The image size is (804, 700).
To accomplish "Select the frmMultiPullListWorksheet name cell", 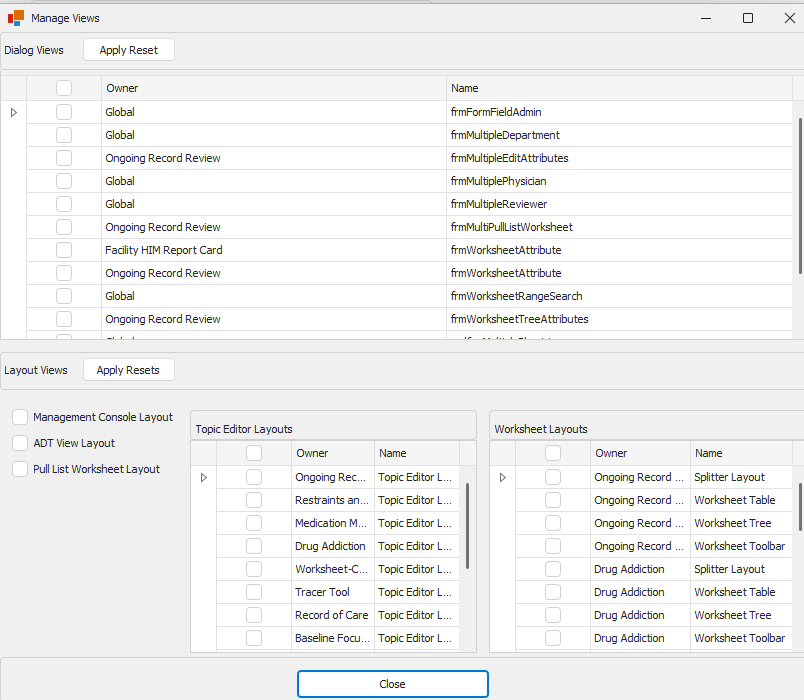I will [619, 227].
